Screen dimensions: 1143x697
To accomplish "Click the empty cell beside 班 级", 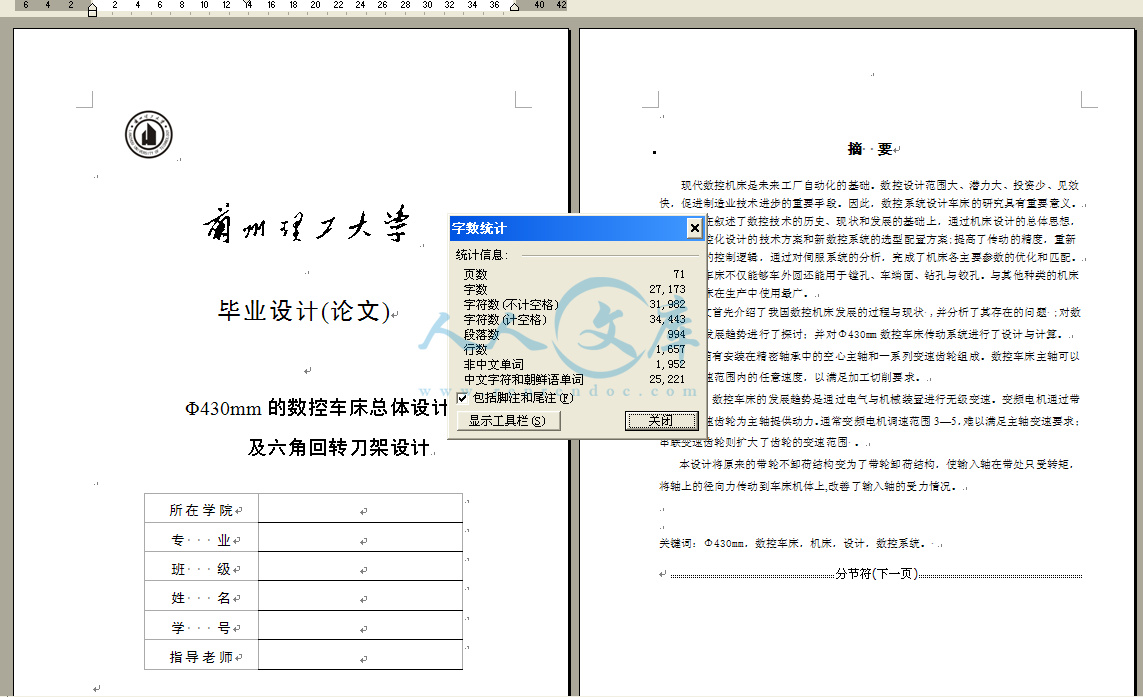I will tap(360, 566).
